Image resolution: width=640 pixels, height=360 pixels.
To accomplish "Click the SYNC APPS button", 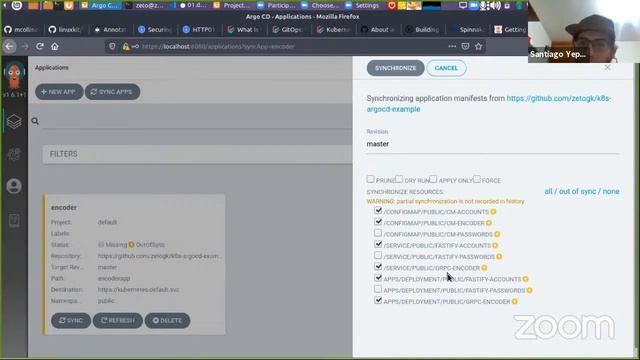I will pos(112,92).
